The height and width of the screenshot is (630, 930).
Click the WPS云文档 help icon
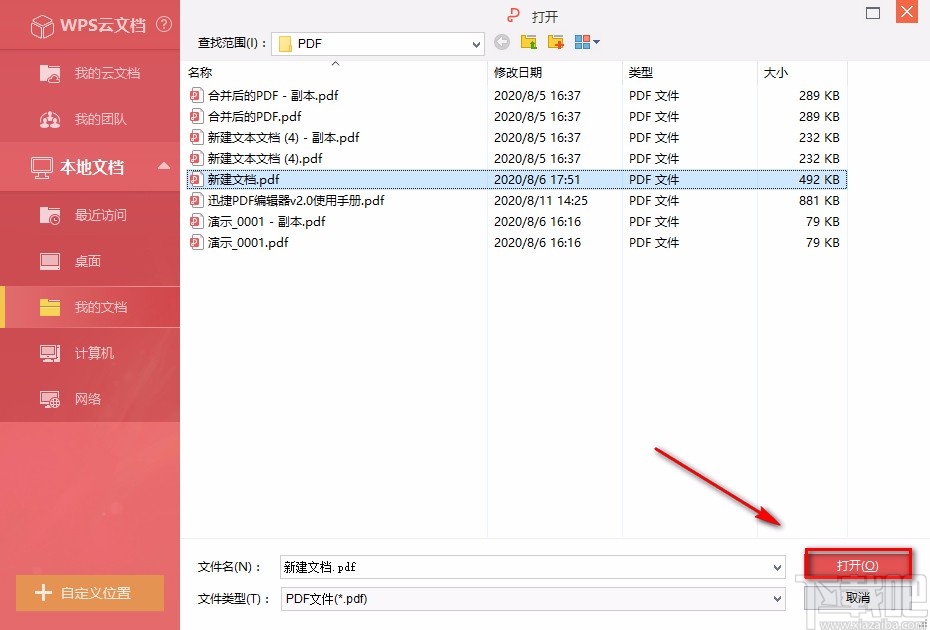[x=163, y=25]
